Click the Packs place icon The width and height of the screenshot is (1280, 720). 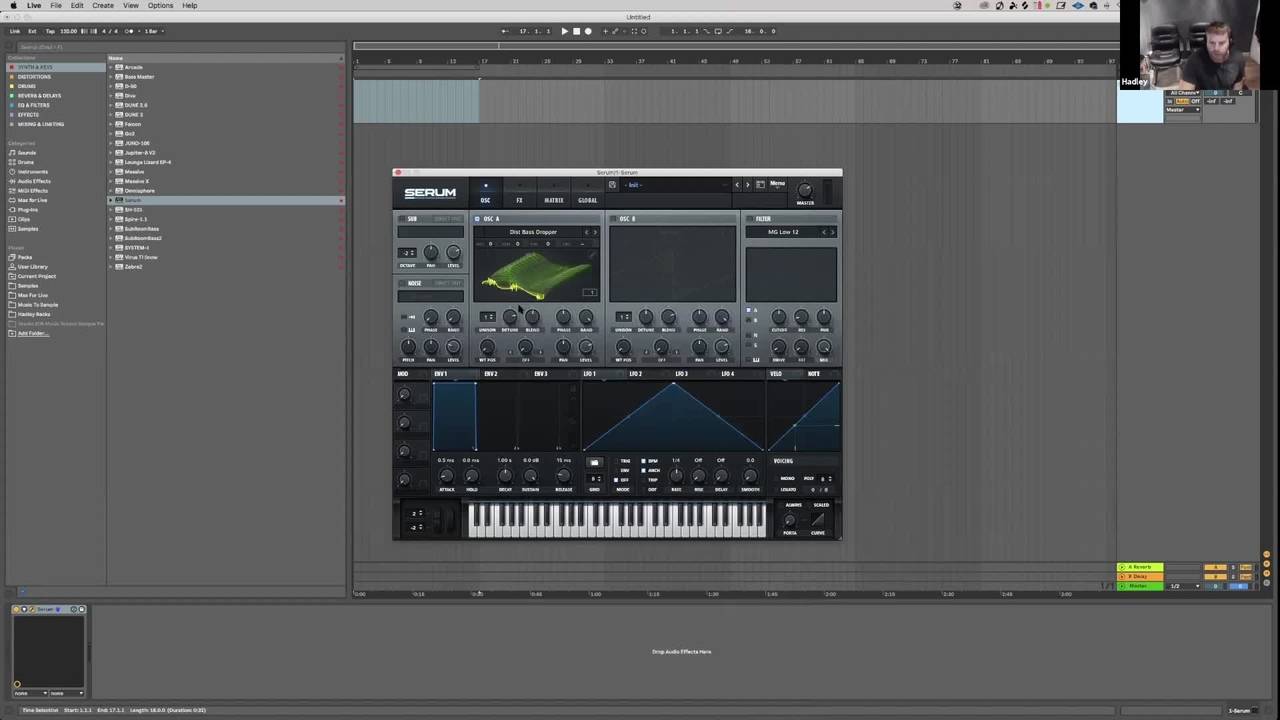[12, 257]
